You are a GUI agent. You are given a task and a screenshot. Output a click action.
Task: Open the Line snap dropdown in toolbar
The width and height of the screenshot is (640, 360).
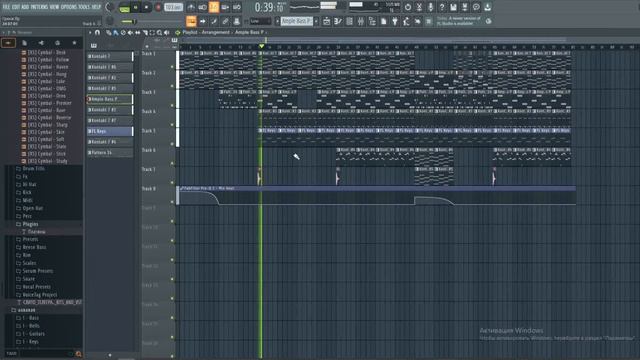[260, 21]
